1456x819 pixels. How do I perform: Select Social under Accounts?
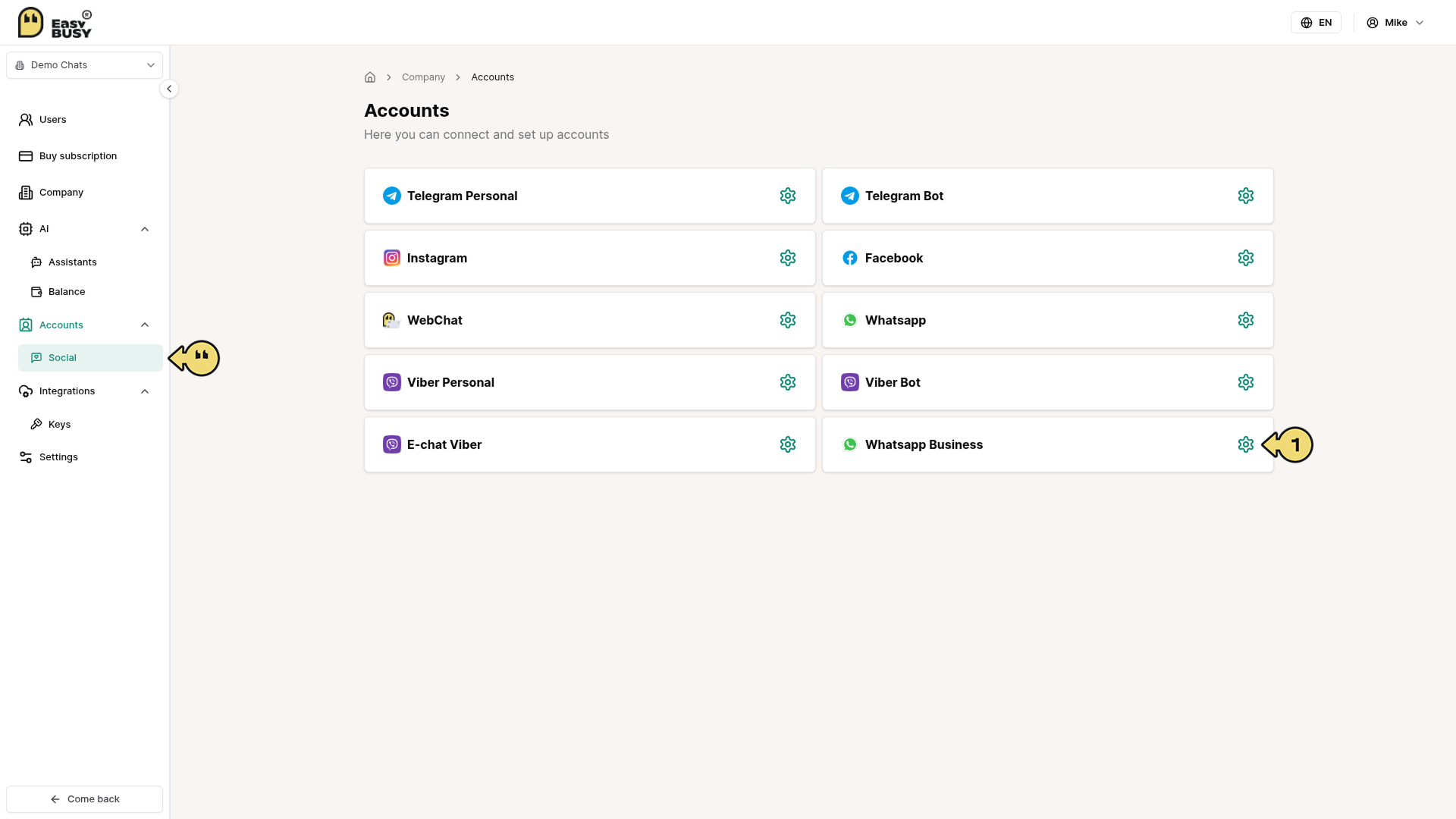coord(90,358)
